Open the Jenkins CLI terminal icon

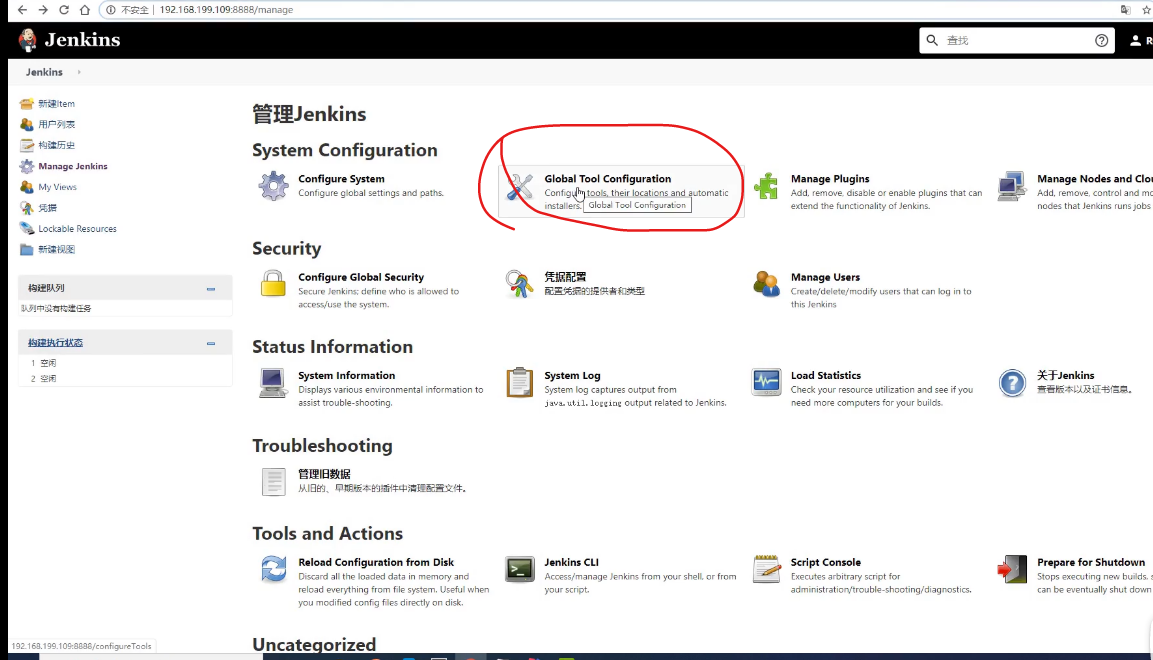(x=520, y=569)
